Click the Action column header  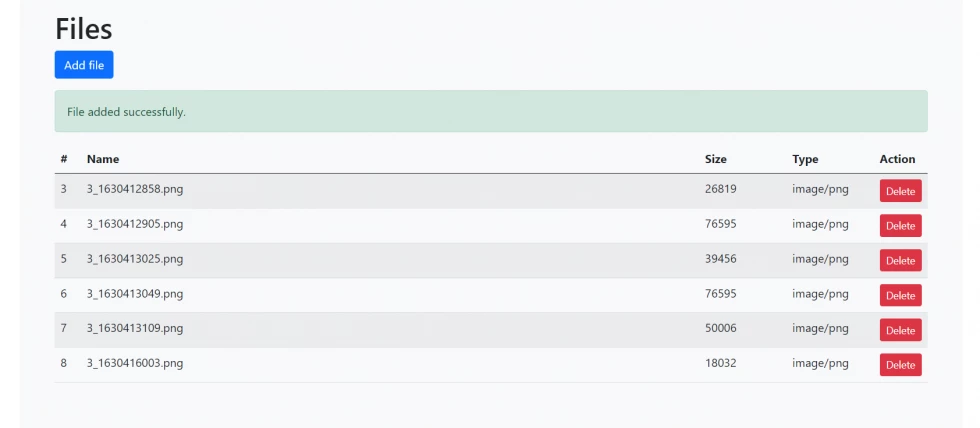pos(897,159)
